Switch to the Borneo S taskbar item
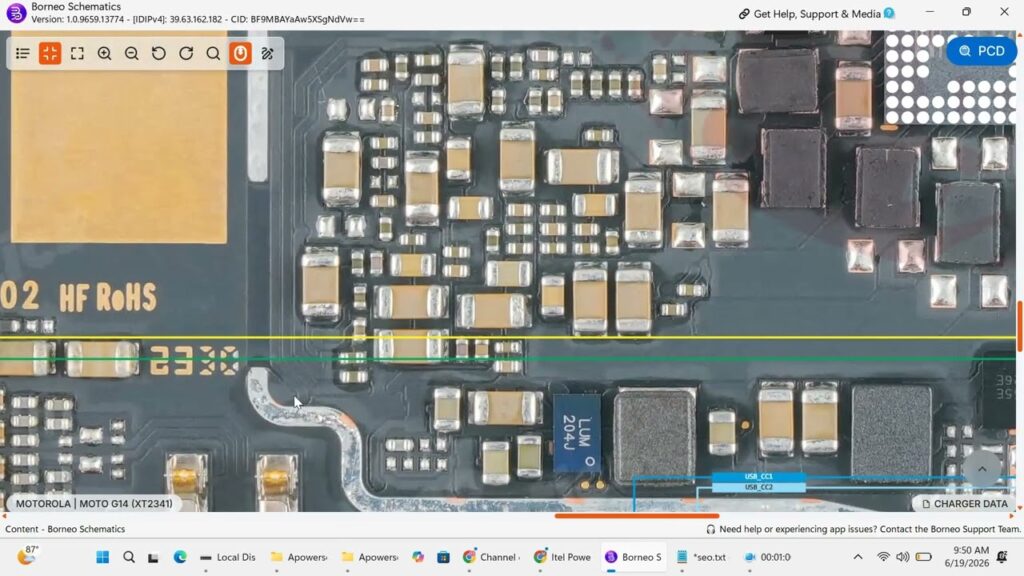This screenshot has width=1024, height=576. (x=633, y=557)
